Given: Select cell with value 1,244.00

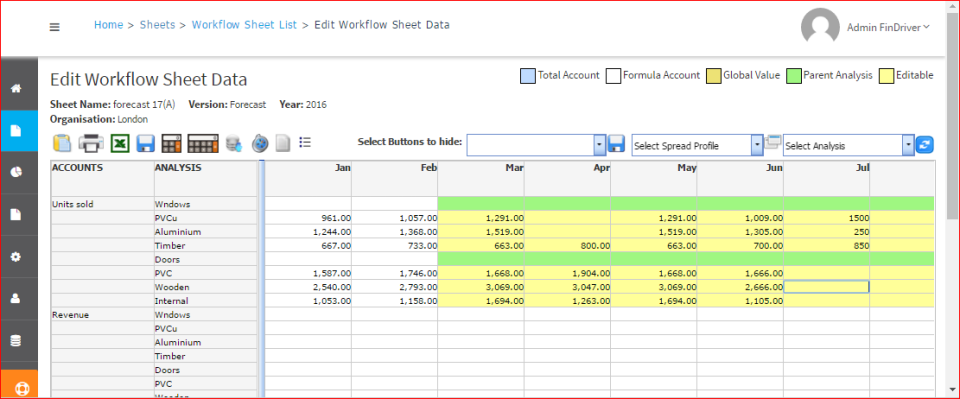Looking at the screenshot, I should click(x=309, y=232).
